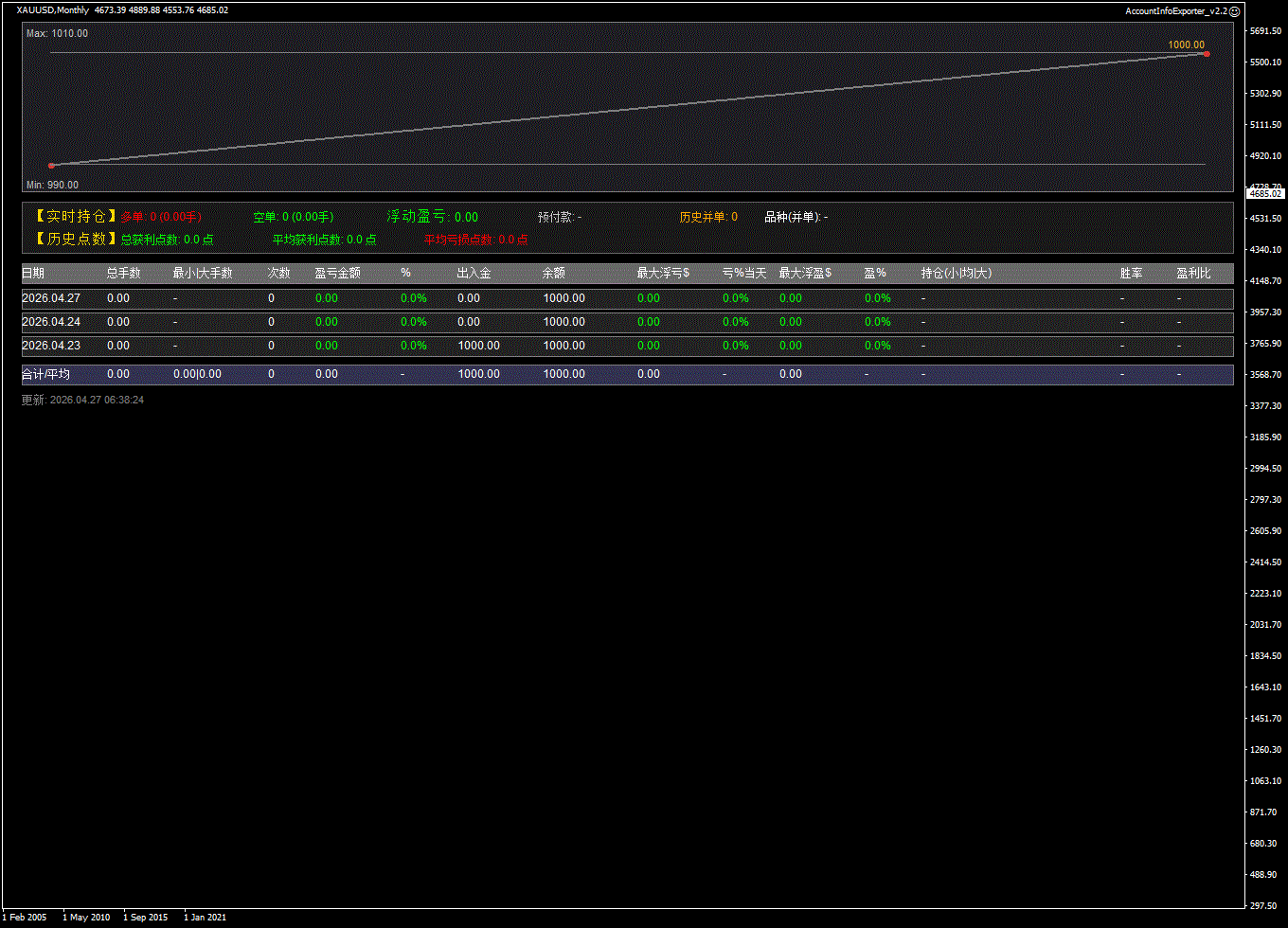
Task: Click the 盈亏金额 column header
Action: (x=337, y=274)
